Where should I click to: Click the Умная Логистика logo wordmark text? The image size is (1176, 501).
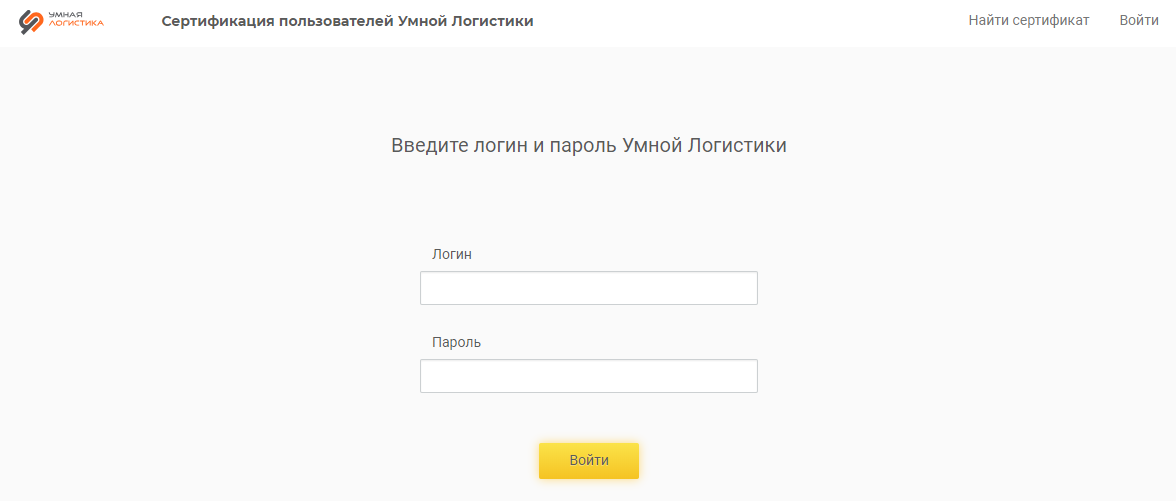[76, 19]
